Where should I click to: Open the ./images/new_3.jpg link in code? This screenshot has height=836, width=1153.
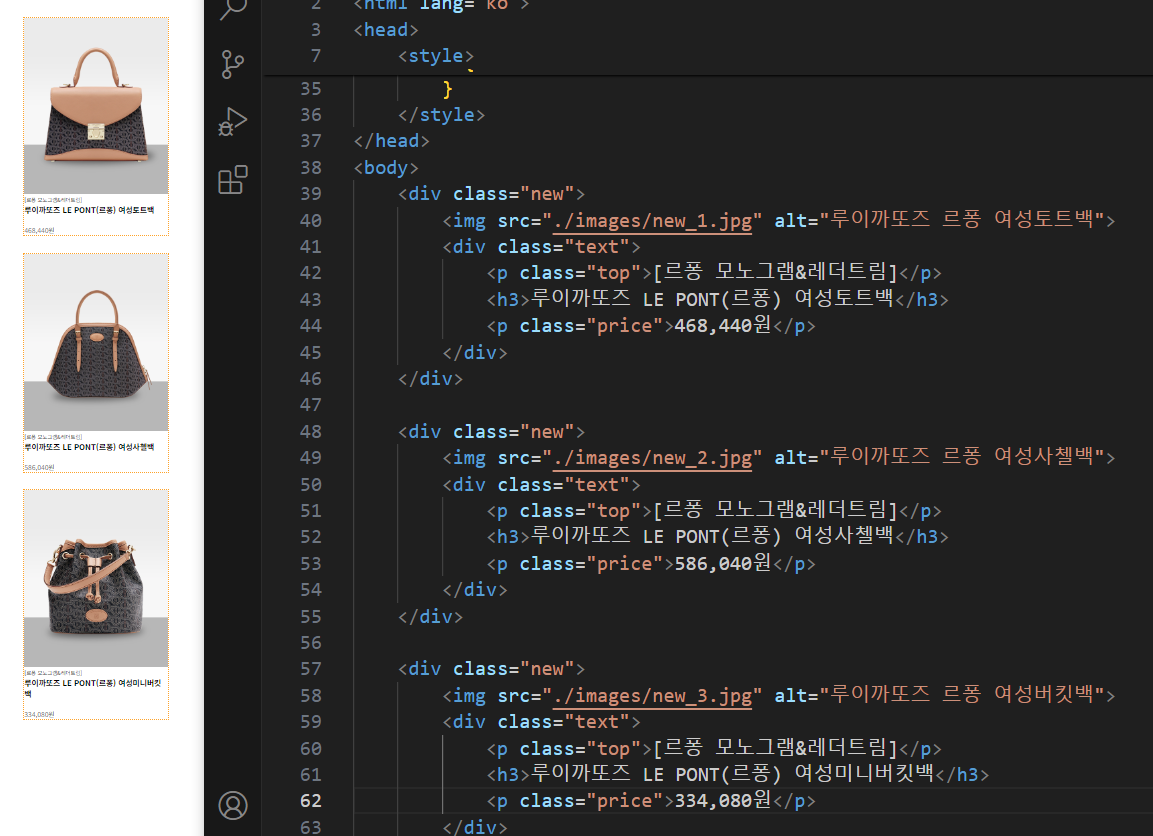coord(652,696)
